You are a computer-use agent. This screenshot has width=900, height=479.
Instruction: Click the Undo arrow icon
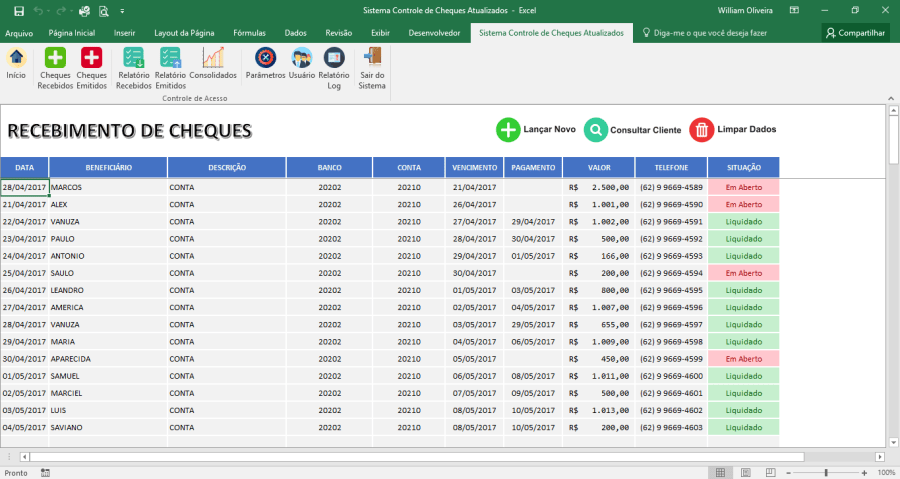tap(38, 10)
